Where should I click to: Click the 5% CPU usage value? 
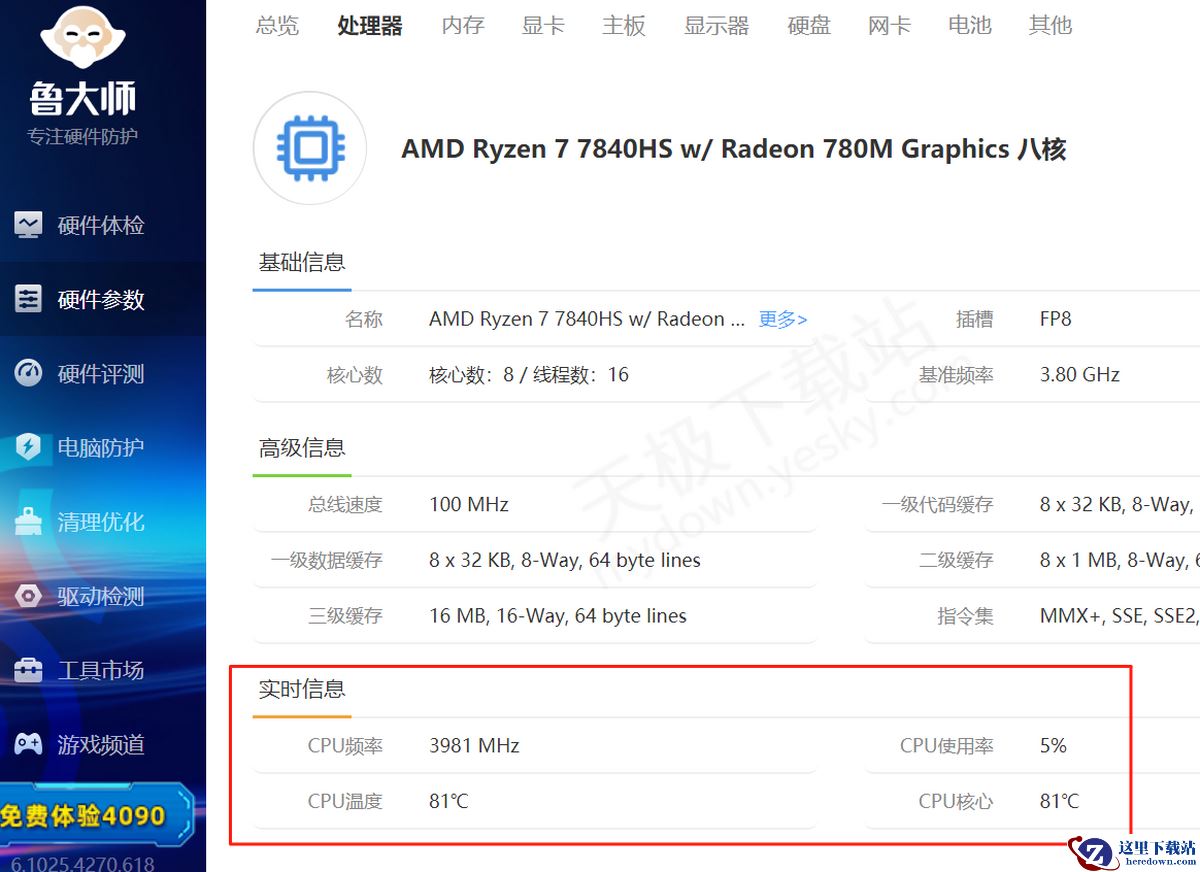[1053, 746]
